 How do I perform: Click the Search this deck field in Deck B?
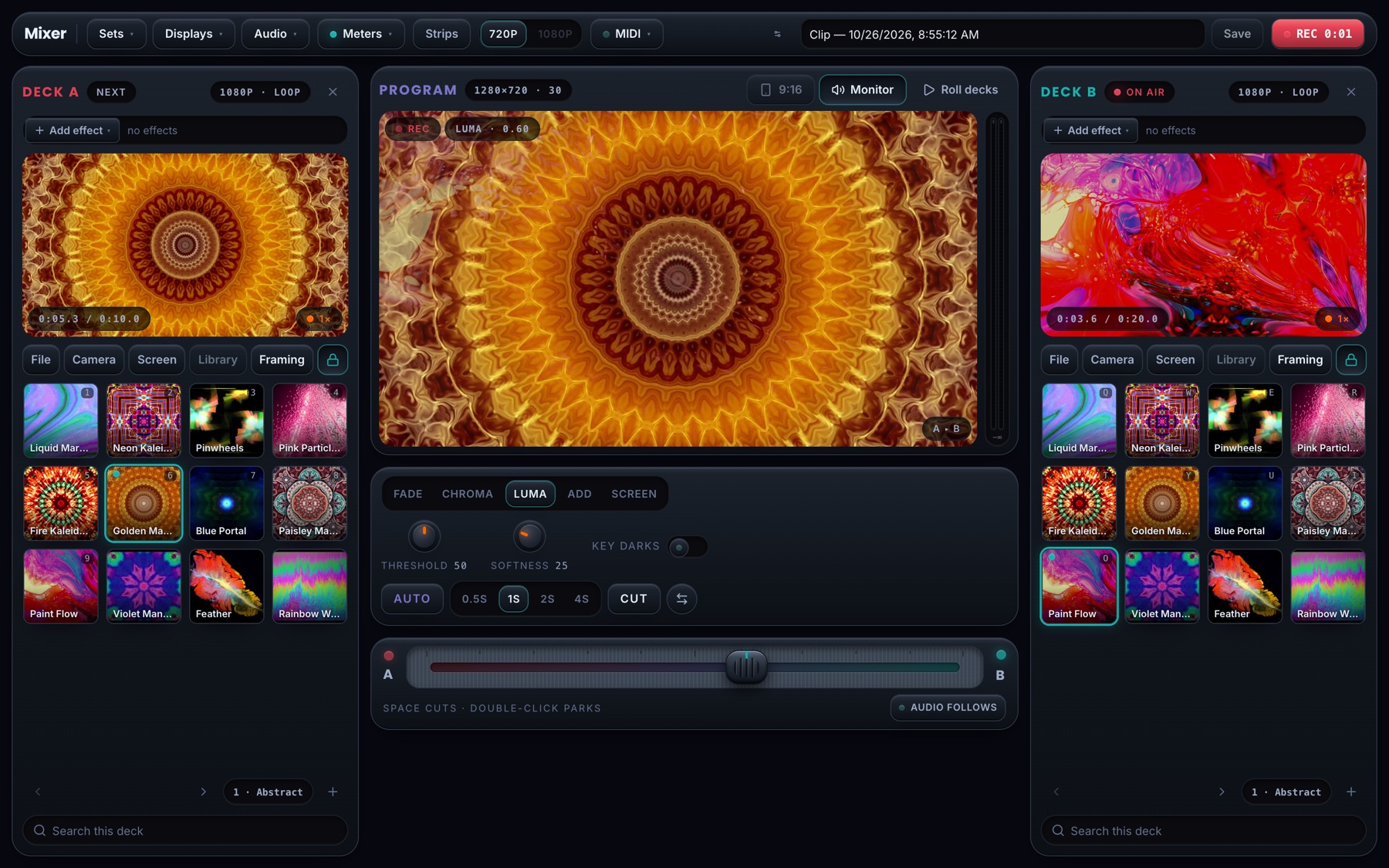pyautogui.click(x=1203, y=831)
